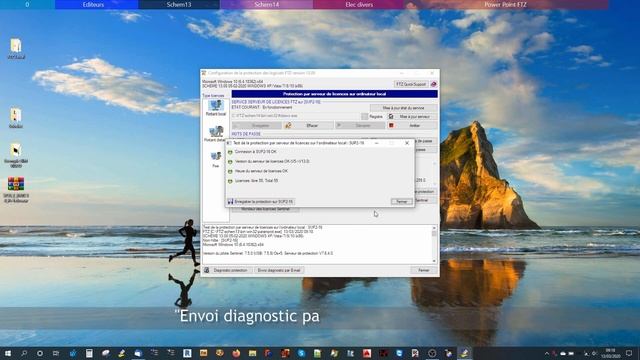Screen dimensions: 640x360
Task: Open Firefox from the taskbar
Action: [236, 353]
